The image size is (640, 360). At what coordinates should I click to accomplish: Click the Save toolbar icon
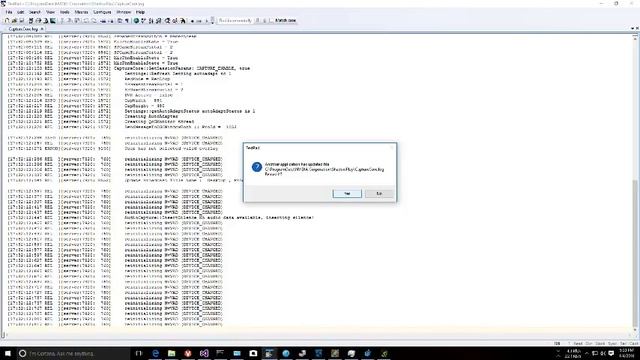click(x=22, y=20)
